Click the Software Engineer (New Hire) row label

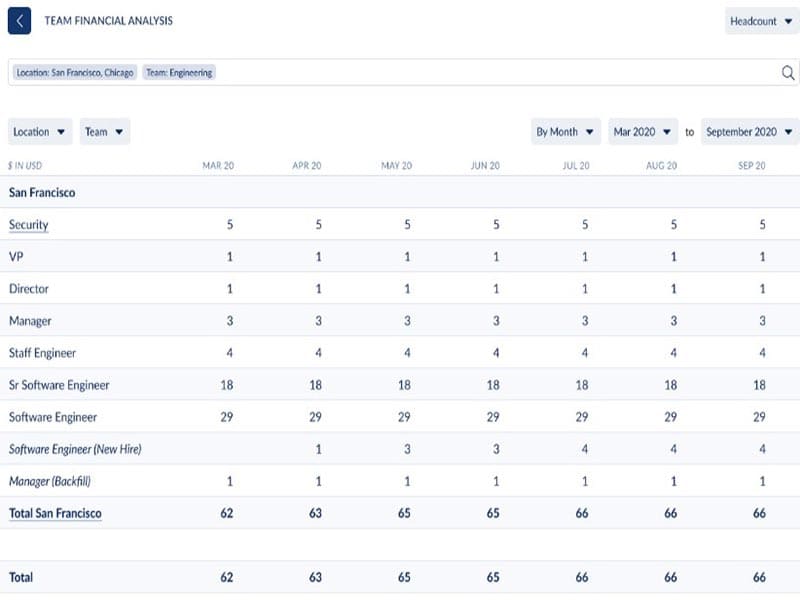[75, 449]
